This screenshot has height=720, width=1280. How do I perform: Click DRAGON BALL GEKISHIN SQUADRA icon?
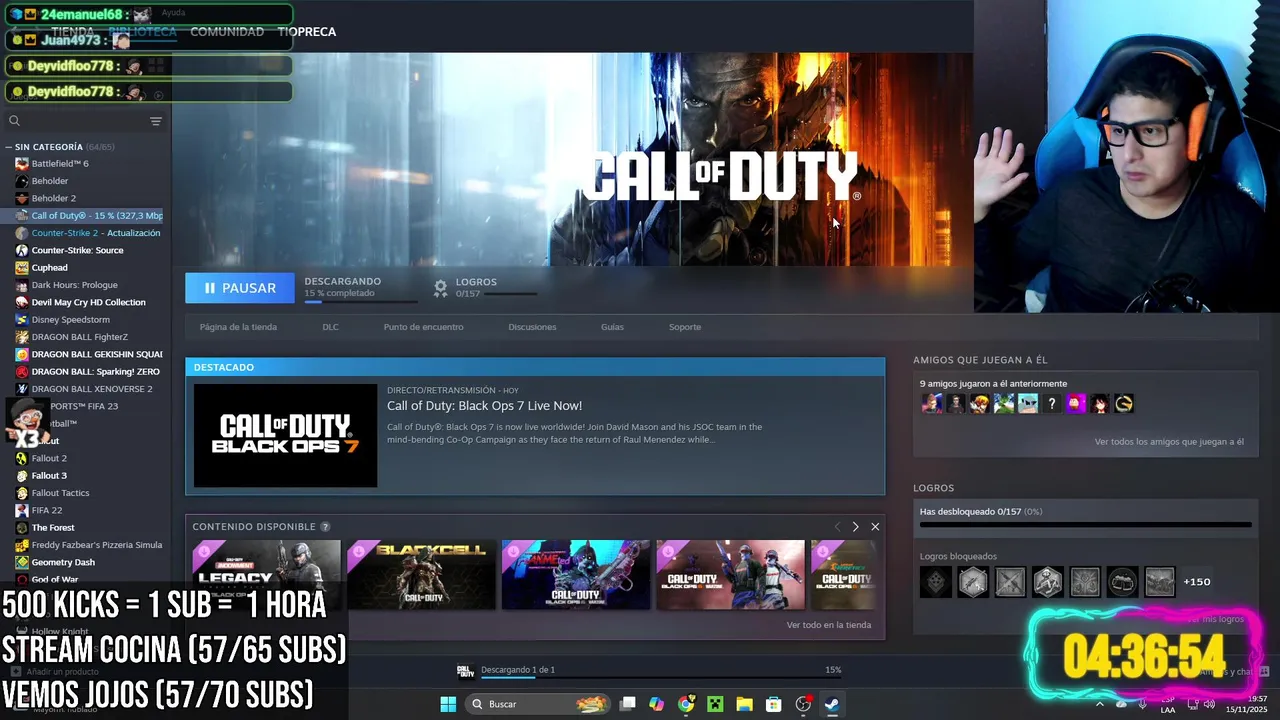tap(22, 354)
